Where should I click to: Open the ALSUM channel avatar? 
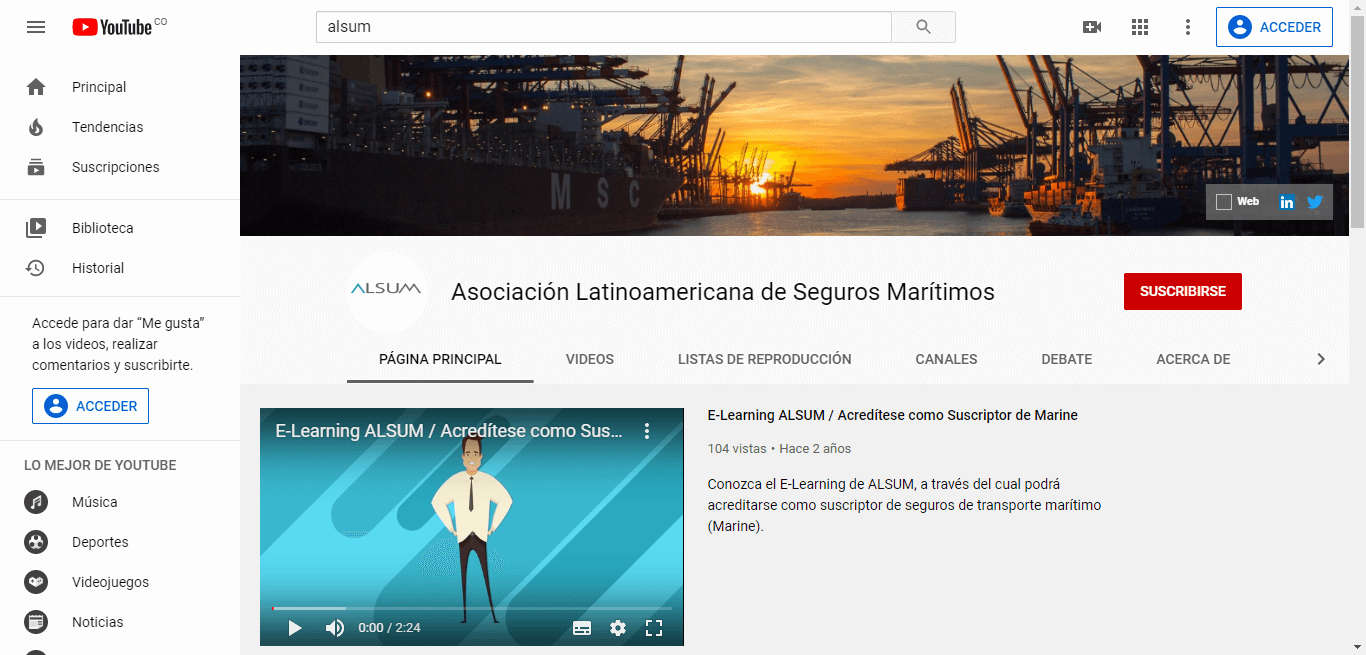(386, 291)
